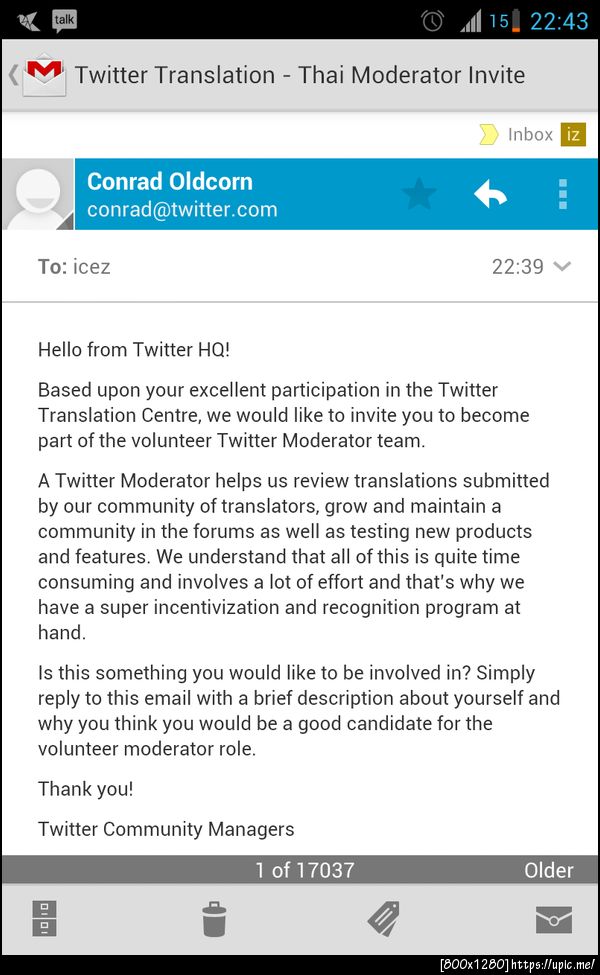Image resolution: width=600 pixels, height=975 pixels.
Task: Tap the sender contact photo
Action: (x=37, y=194)
